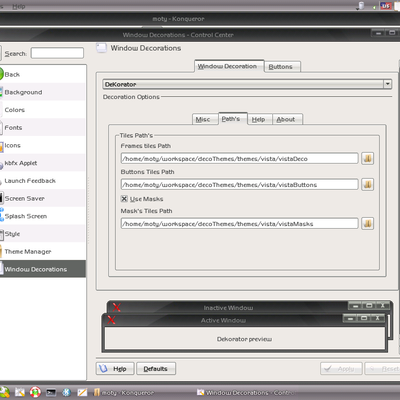Viewport: 400px width, 400px height.
Task: Switch to Window Decorations taskbar entry
Action: (x=246, y=393)
